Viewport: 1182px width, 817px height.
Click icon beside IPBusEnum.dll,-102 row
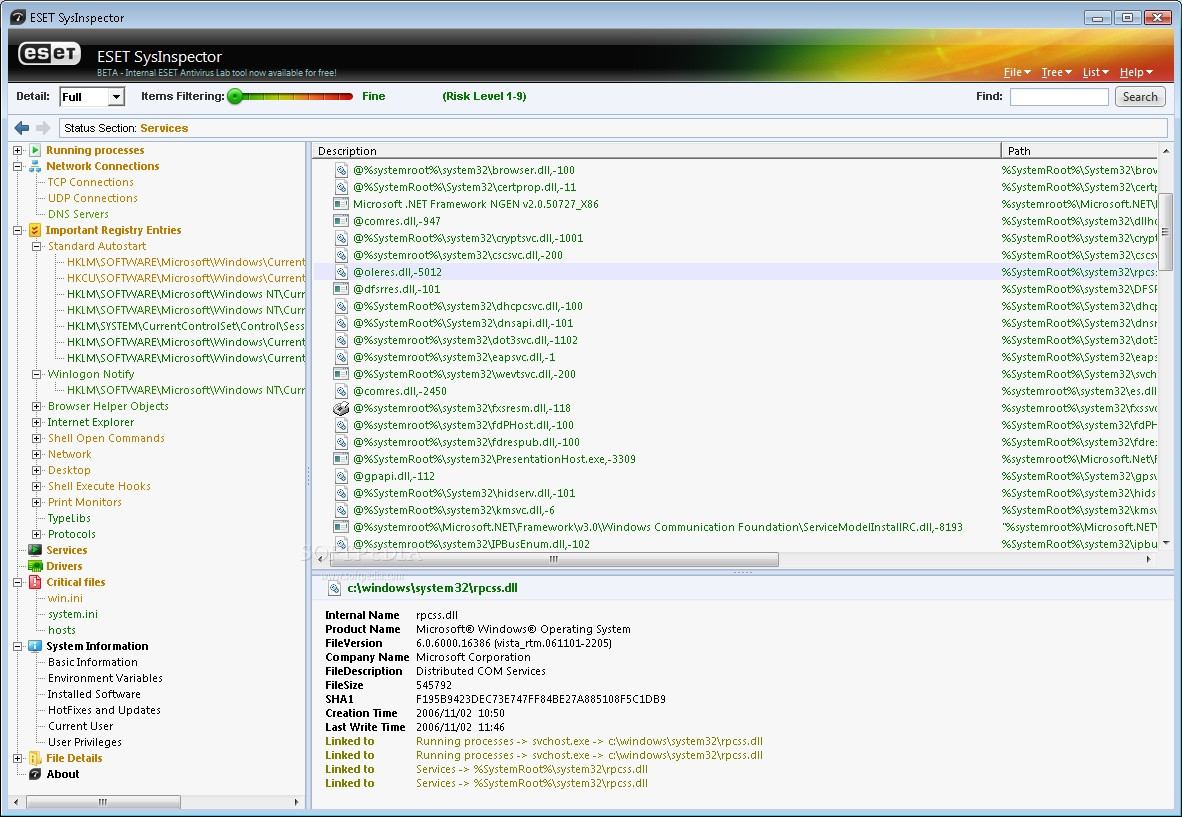coord(341,544)
